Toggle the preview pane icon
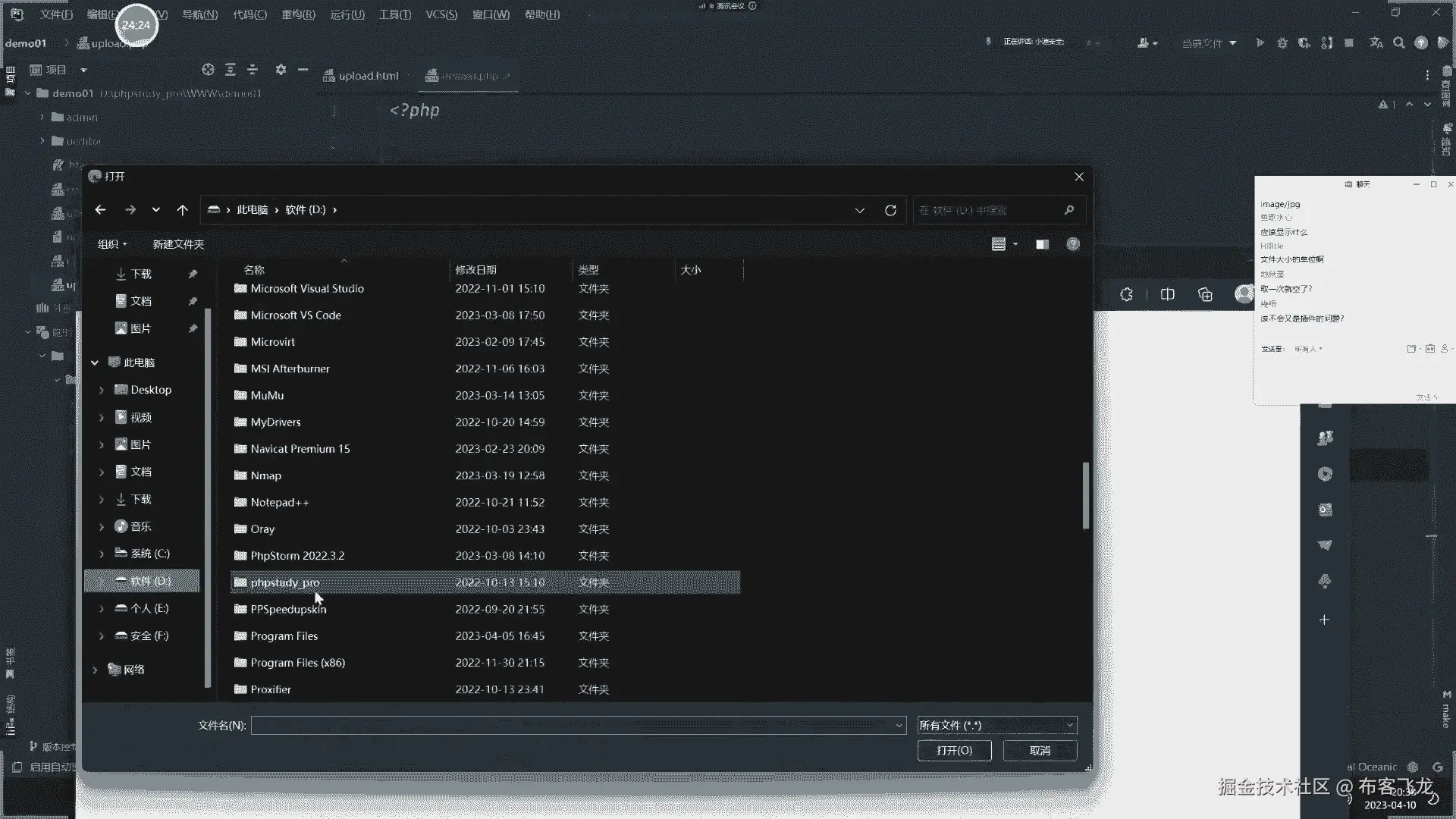1456x819 pixels. coord(1042,244)
